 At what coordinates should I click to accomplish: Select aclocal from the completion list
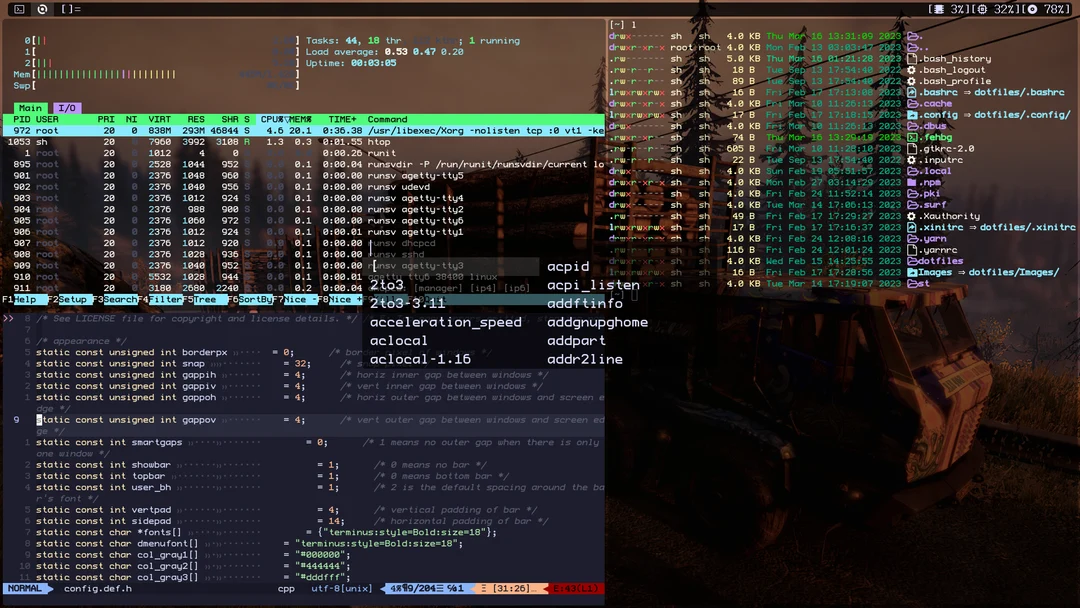400,340
